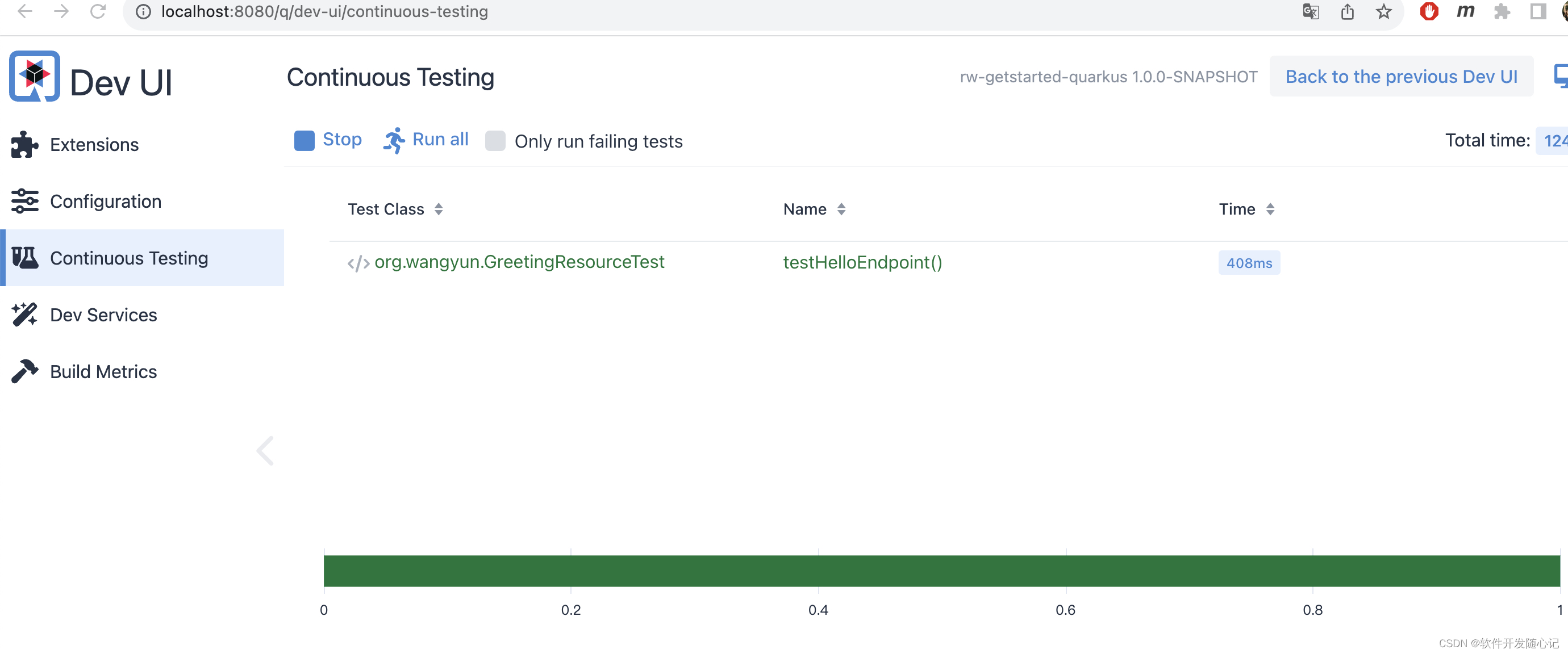
Task: Click the Dev Services icon in sidebar
Action: tap(25, 314)
